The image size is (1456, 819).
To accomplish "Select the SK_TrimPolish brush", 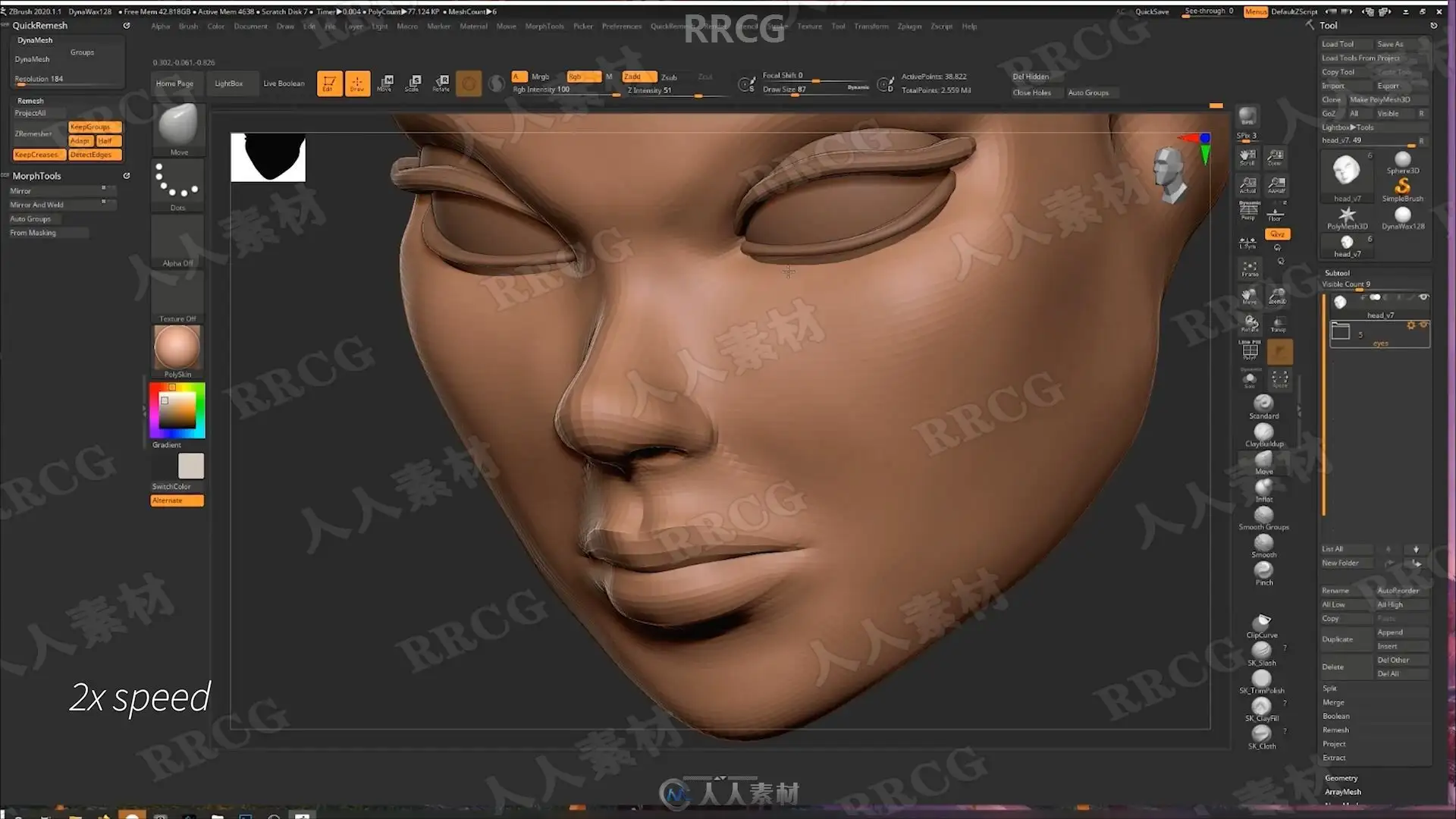I will click(x=1262, y=682).
